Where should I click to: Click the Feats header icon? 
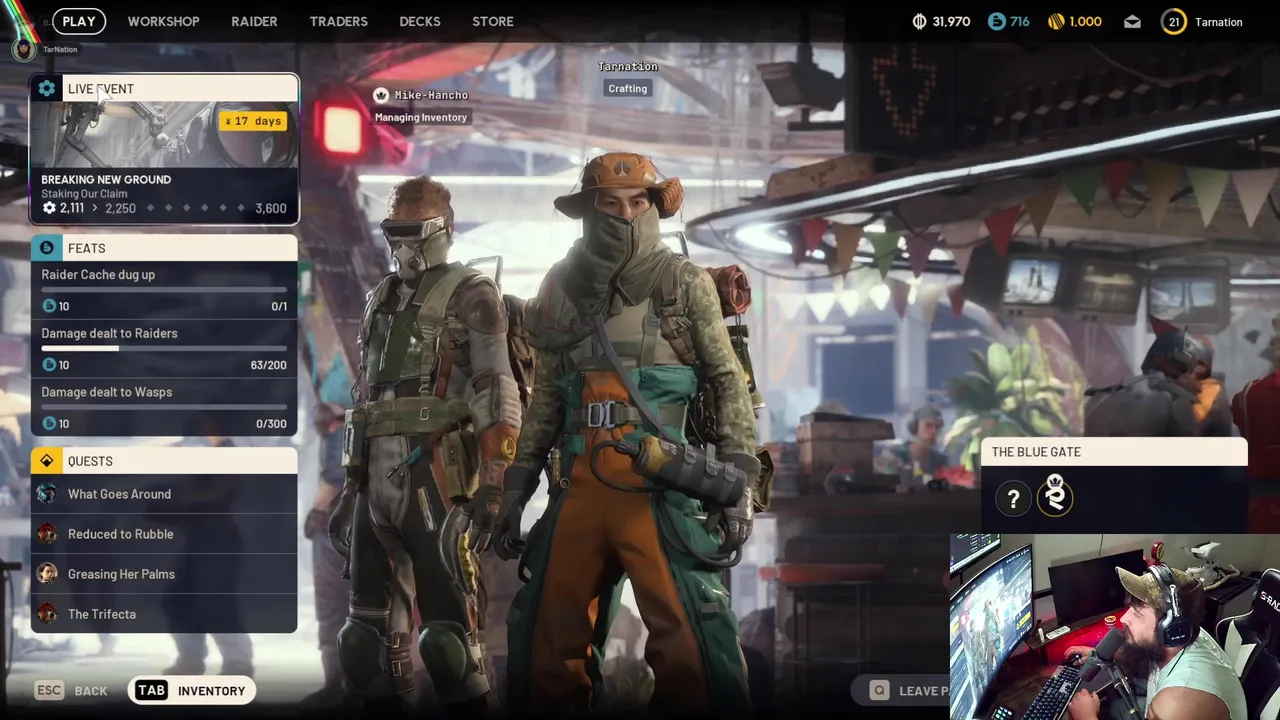(x=46, y=248)
